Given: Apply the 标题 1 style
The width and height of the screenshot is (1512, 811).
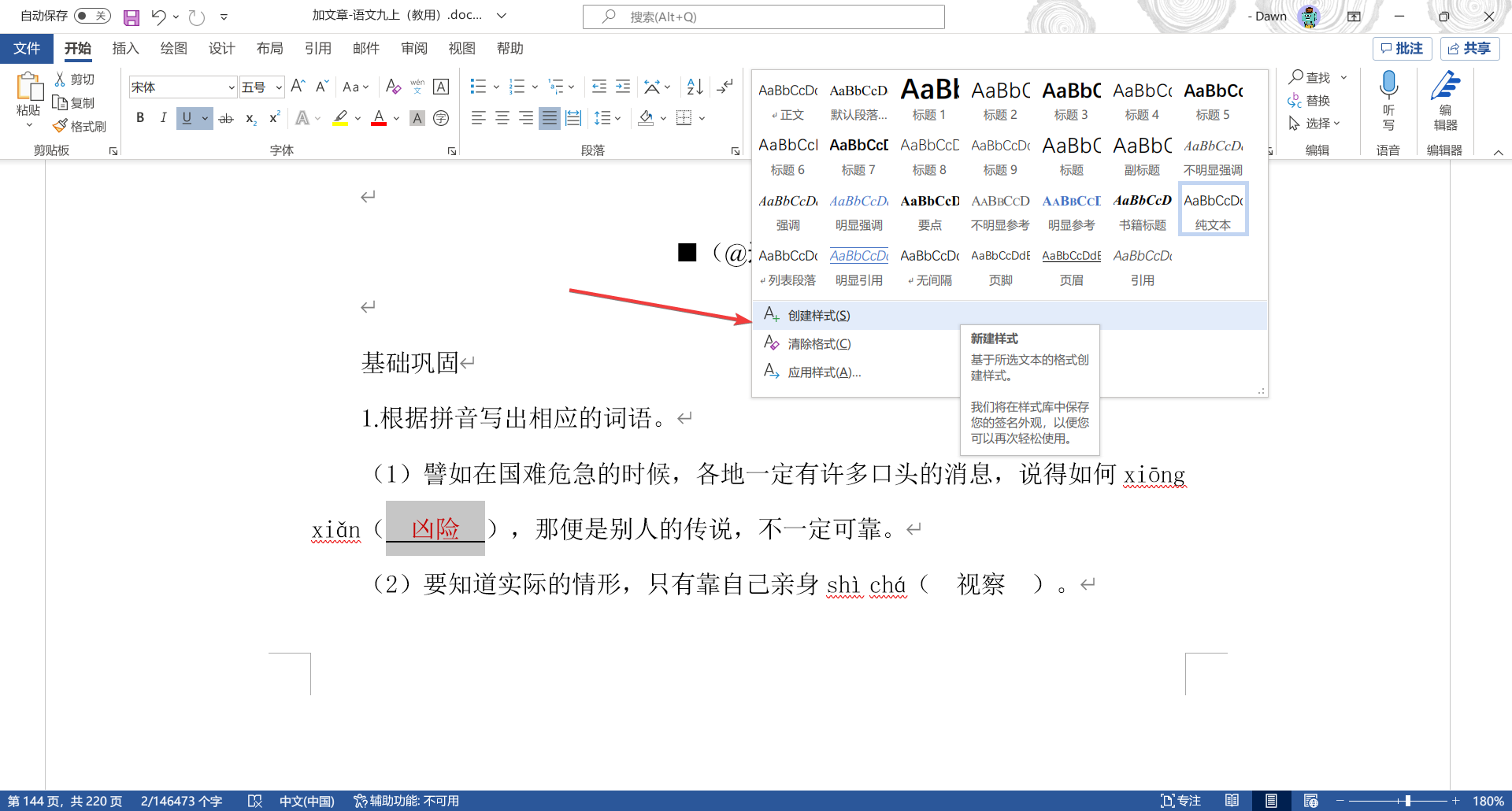Looking at the screenshot, I should [929, 100].
